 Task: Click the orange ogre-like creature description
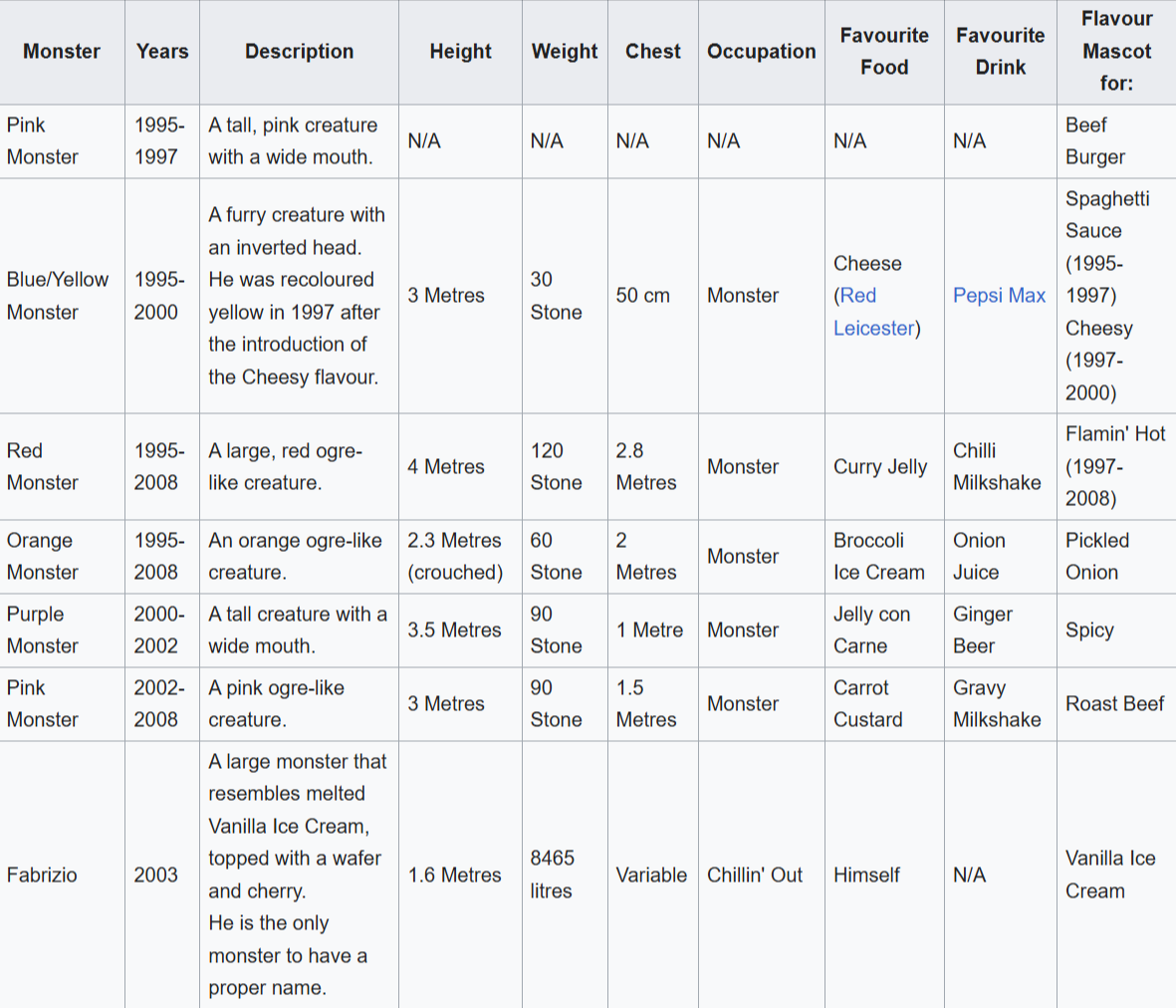point(300,557)
